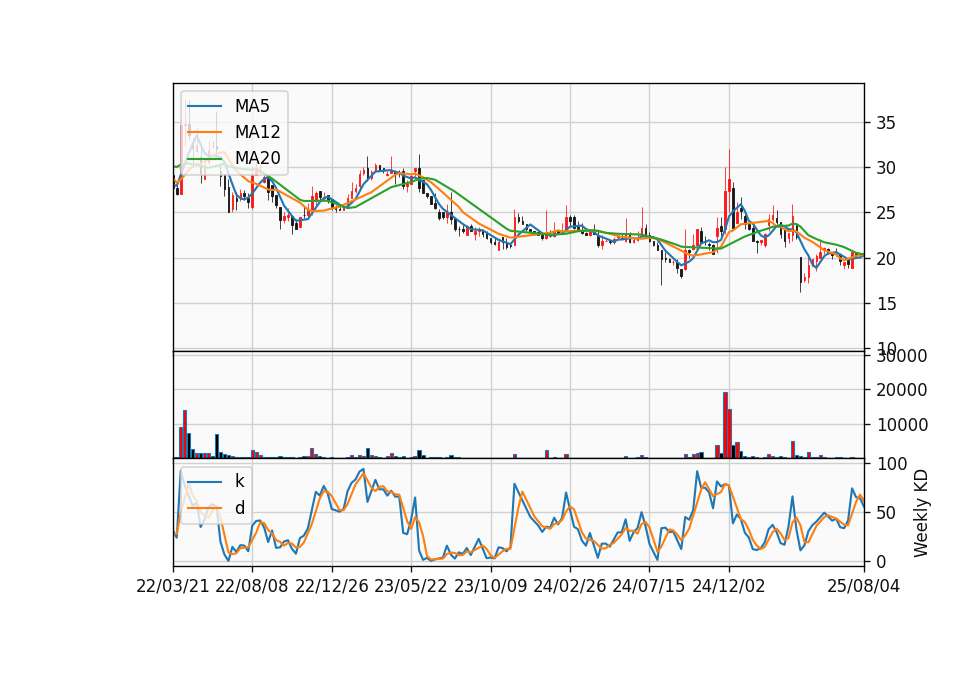Click the blue MA5 line sample in legend

(204, 106)
